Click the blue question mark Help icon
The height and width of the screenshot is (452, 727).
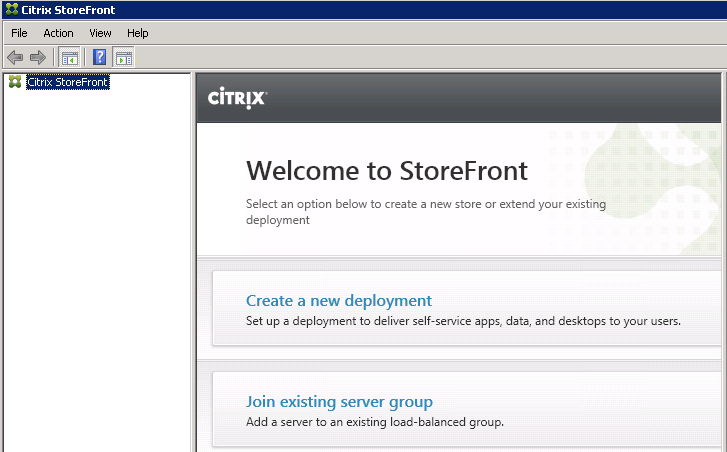[100, 57]
